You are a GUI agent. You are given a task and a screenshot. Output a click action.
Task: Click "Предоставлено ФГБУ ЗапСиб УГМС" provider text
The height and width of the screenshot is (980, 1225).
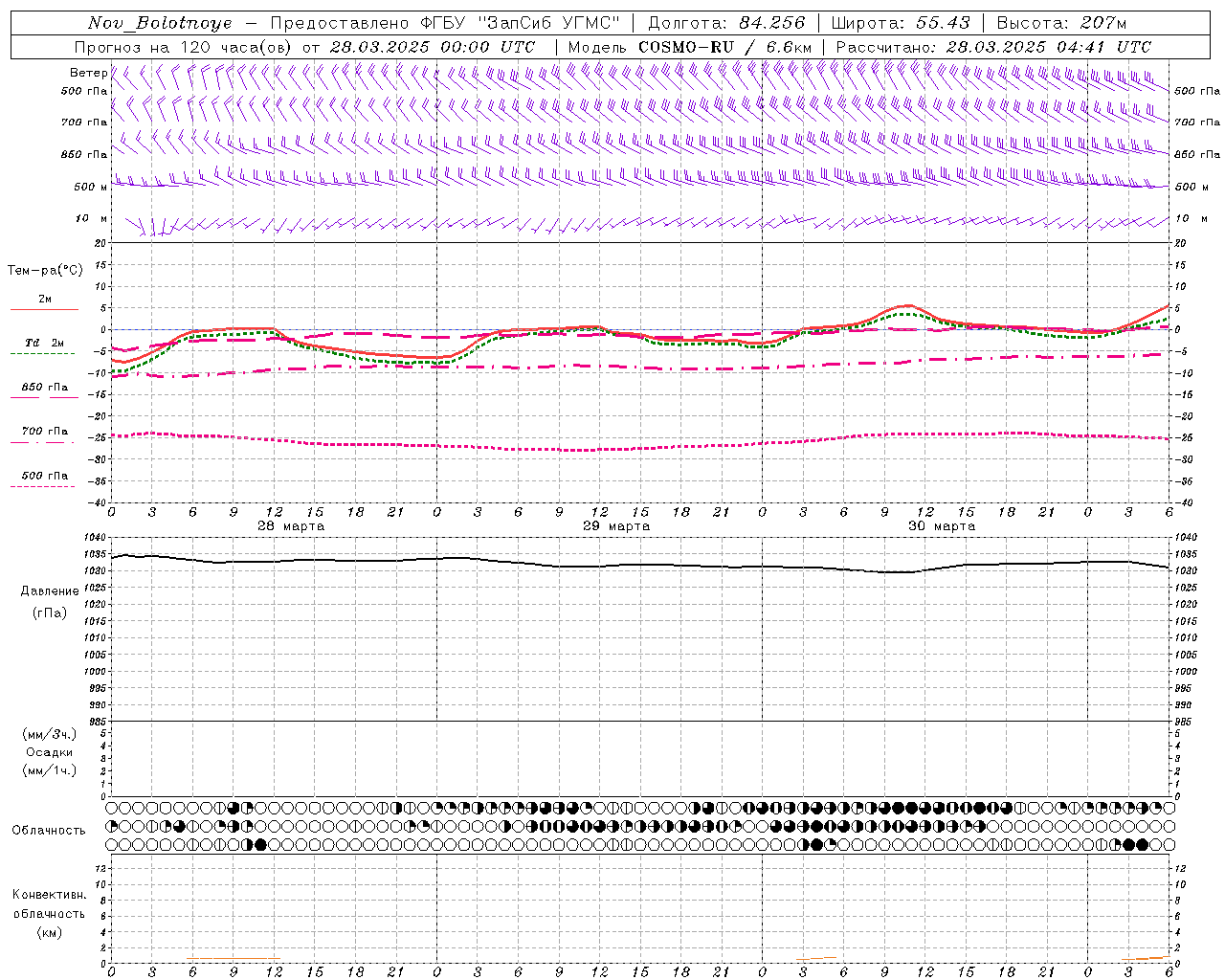[x=445, y=23]
